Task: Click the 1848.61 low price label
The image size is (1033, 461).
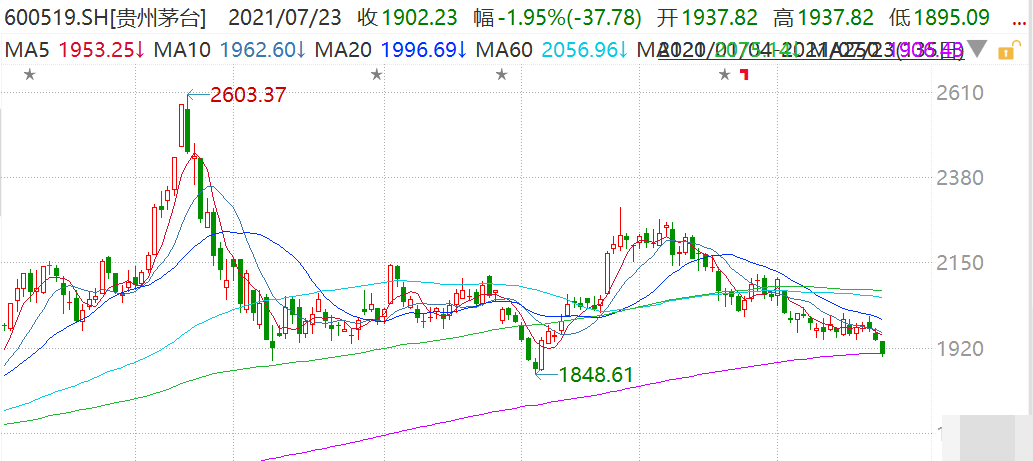Action: tap(596, 375)
